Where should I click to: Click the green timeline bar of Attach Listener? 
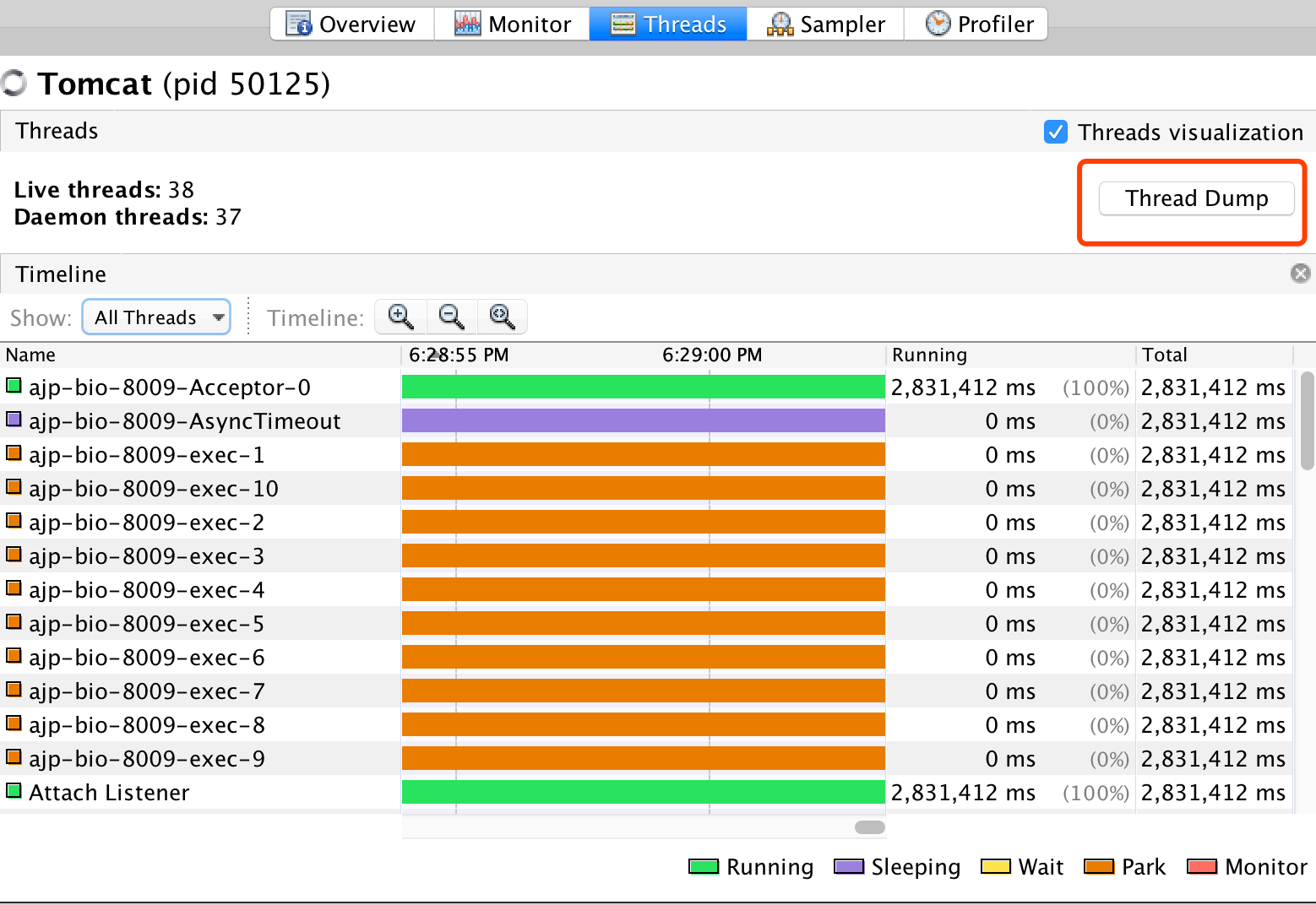pyautogui.click(x=644, y=792)
